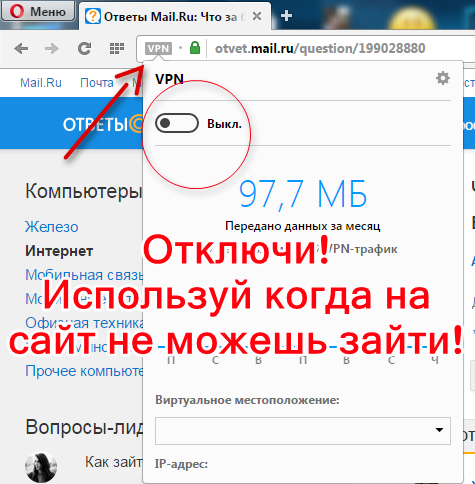The height and width of the screenshot is (484, 475).
Task: Select the Интернет category
Action: 59,251
